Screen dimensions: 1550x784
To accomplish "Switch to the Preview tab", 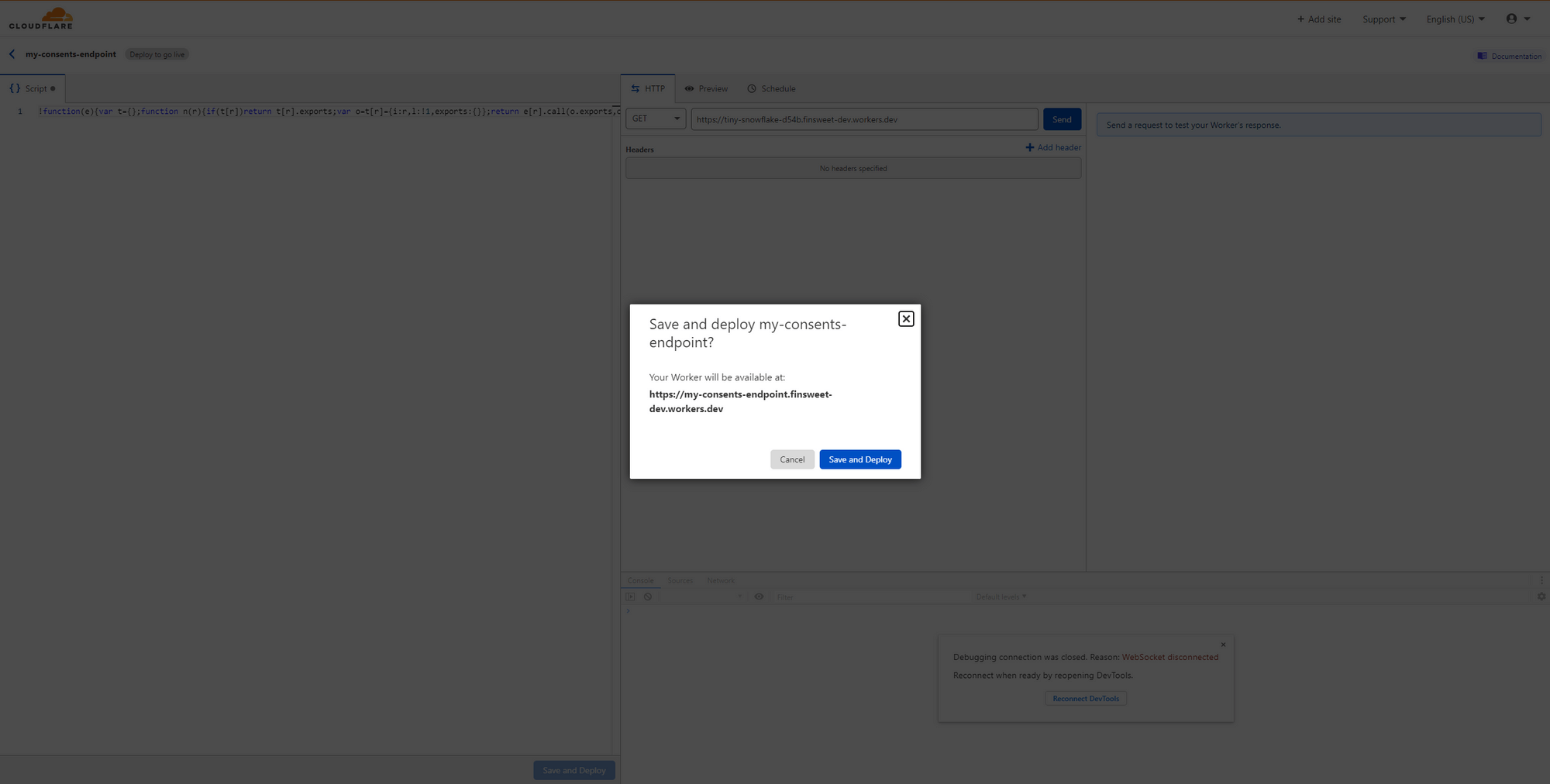I will point(706,88).
